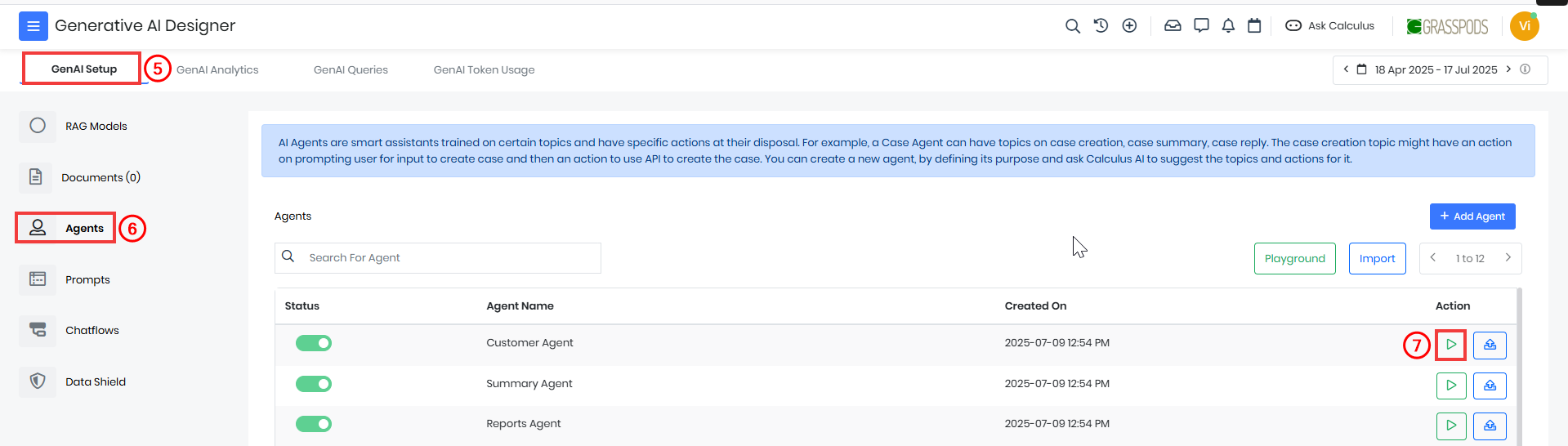Advance date range with right chevron

tap(1508, 69)
